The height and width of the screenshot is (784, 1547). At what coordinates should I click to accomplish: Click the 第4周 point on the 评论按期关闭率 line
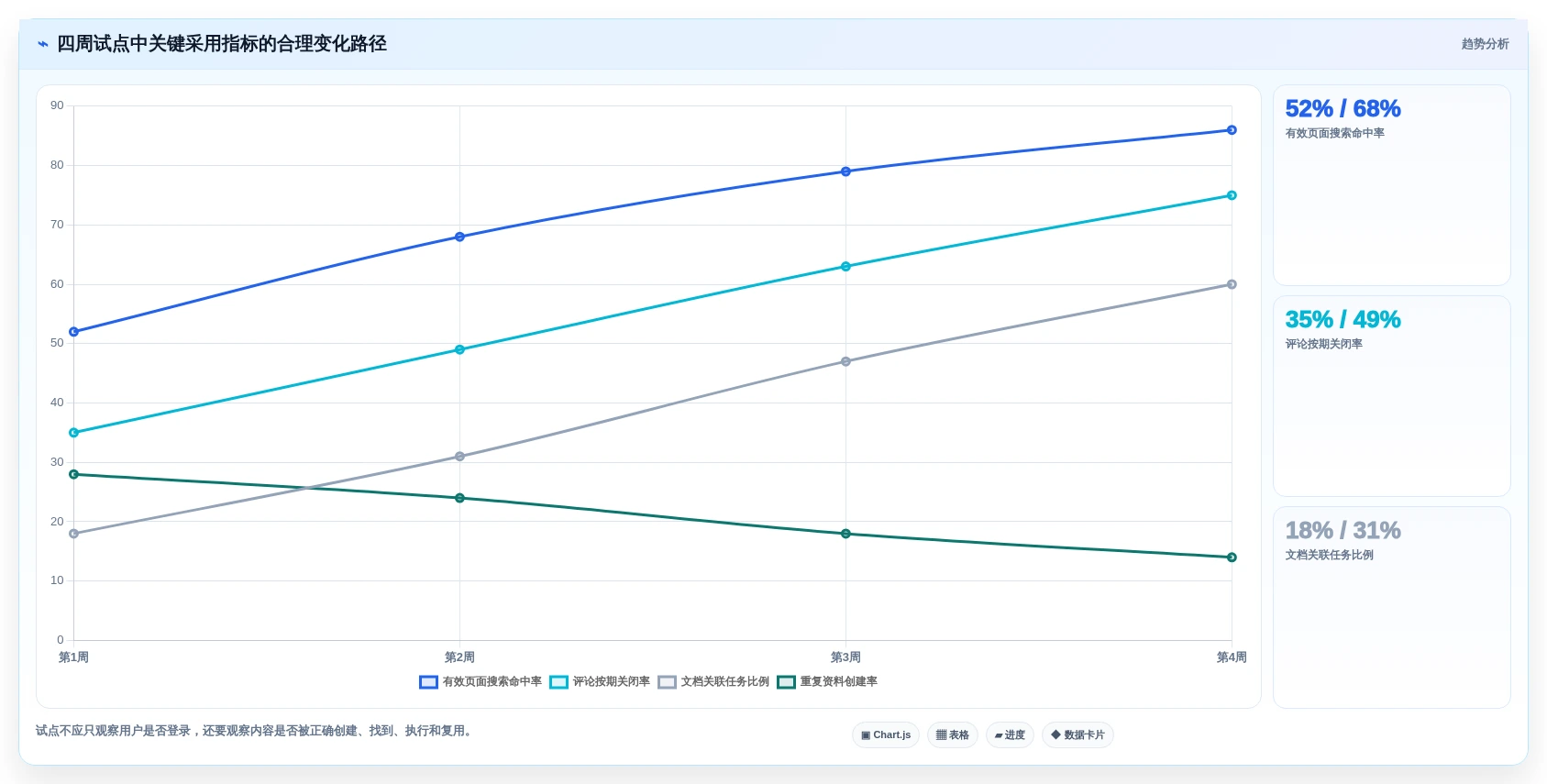coord(1232,195)
